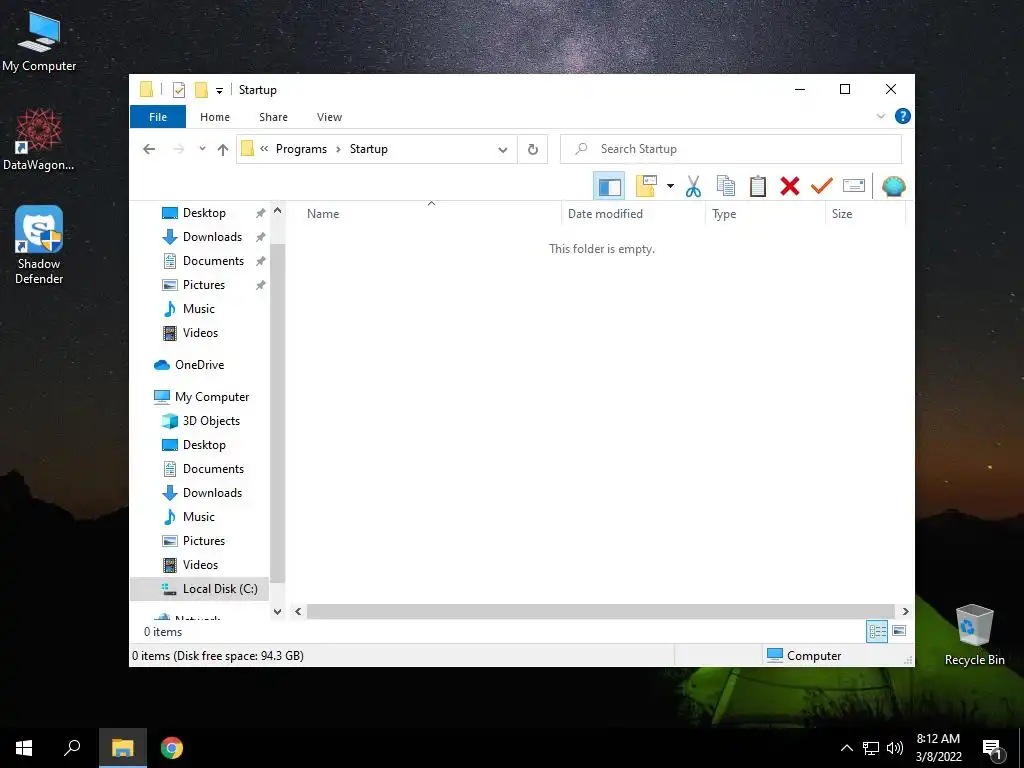Expand the ribbon with the chevron
Image resolution: width=1024 pixels, height=768 pixels.
[880, 116]
